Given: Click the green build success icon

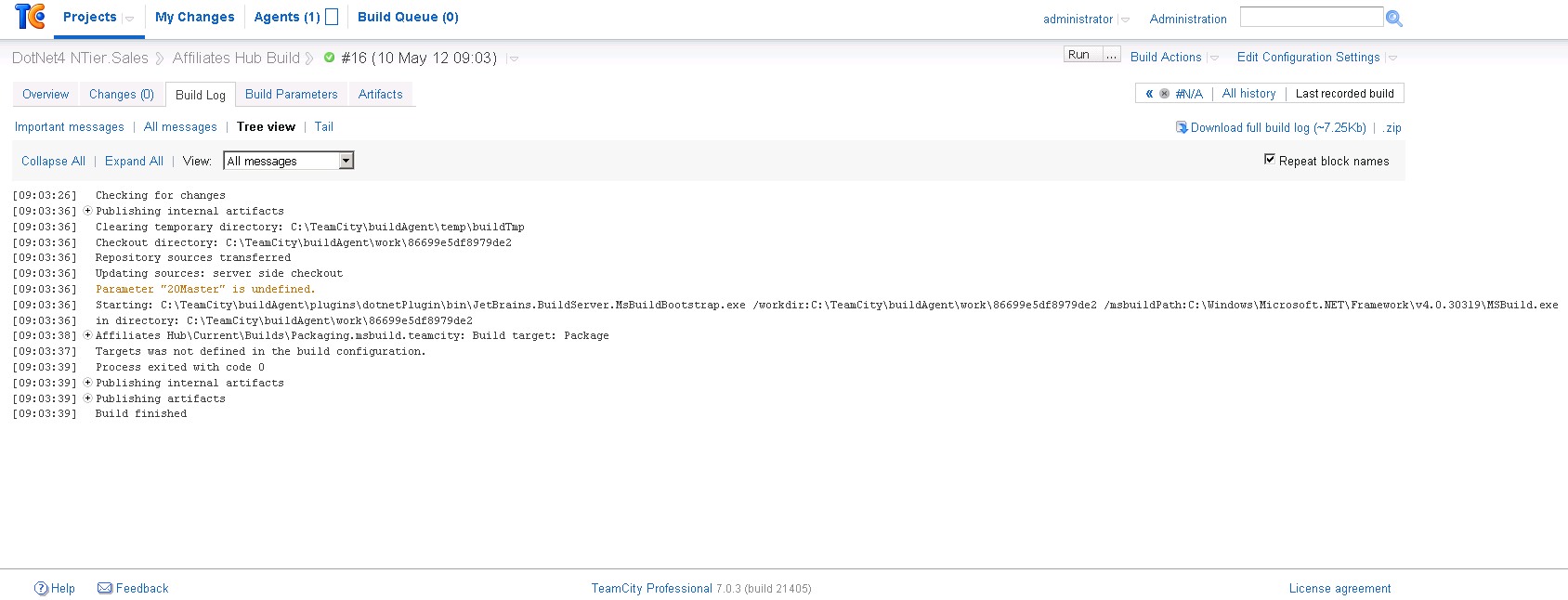Looking at the screenshot, I should coord(329,58).
